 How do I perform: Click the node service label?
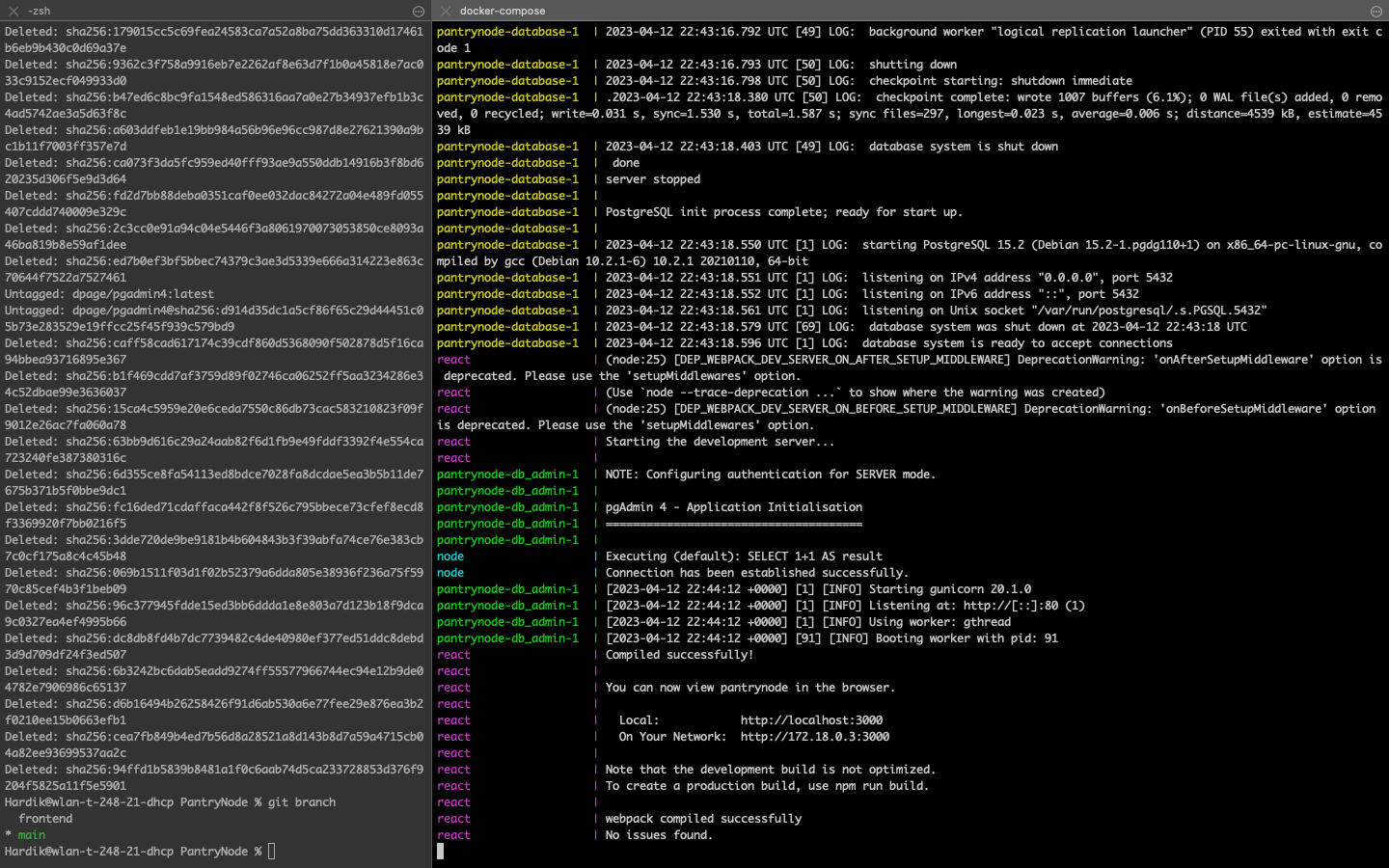[x=450, y=556]
